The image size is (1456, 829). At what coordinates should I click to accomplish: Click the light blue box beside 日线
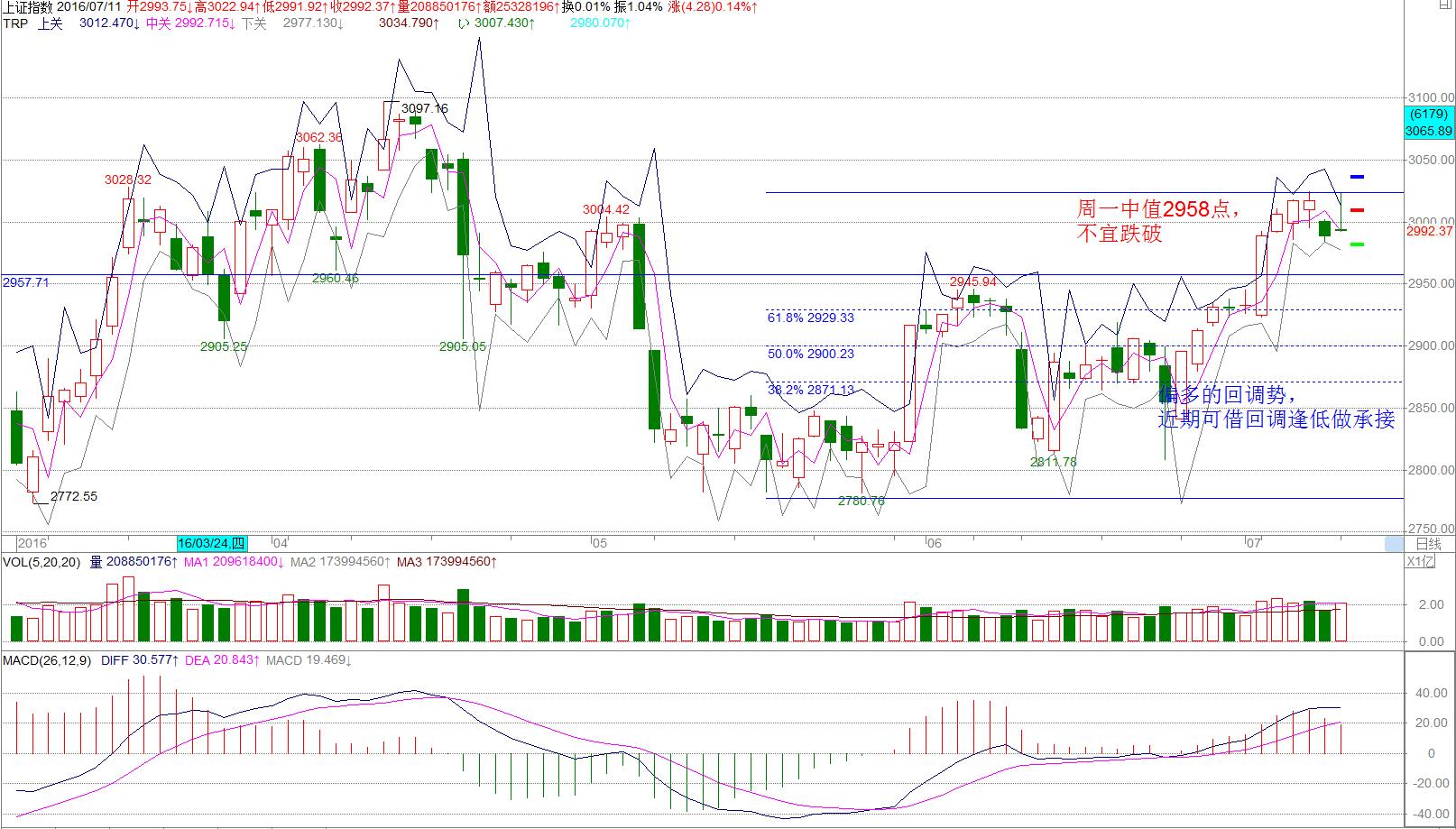click(1395, 544)
